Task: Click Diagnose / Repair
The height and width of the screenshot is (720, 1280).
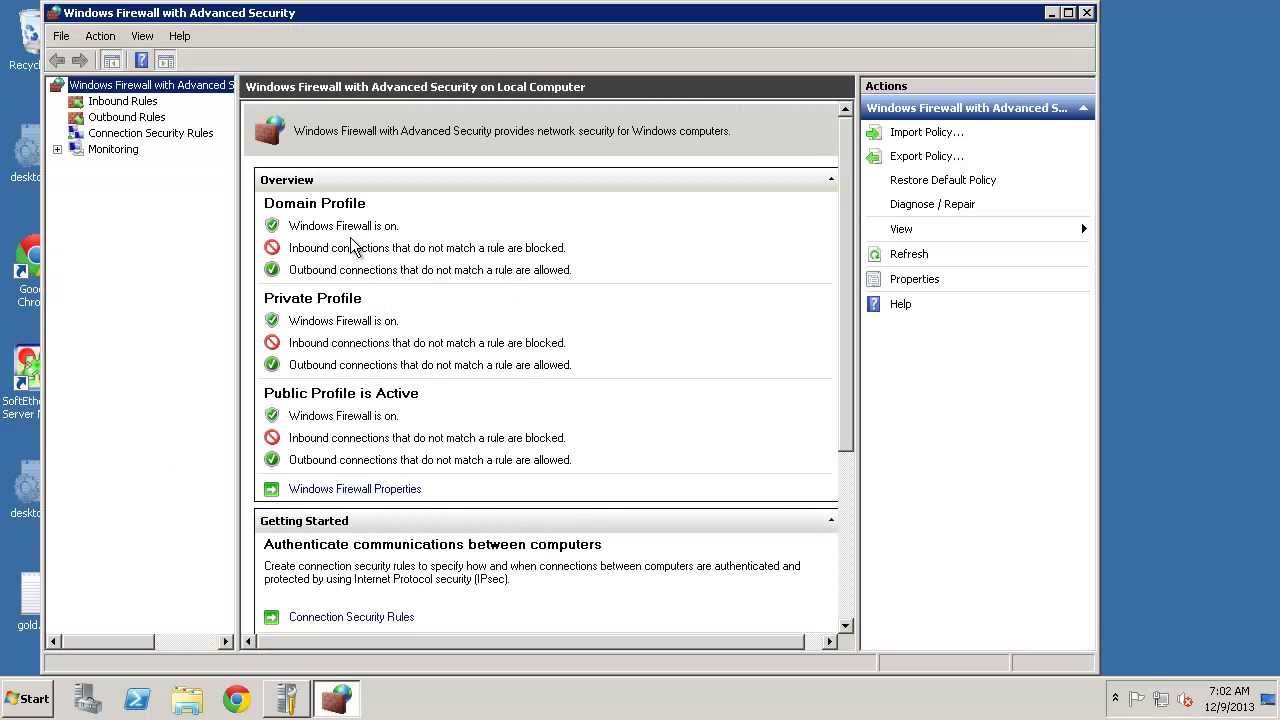Action: click(932, 204)
